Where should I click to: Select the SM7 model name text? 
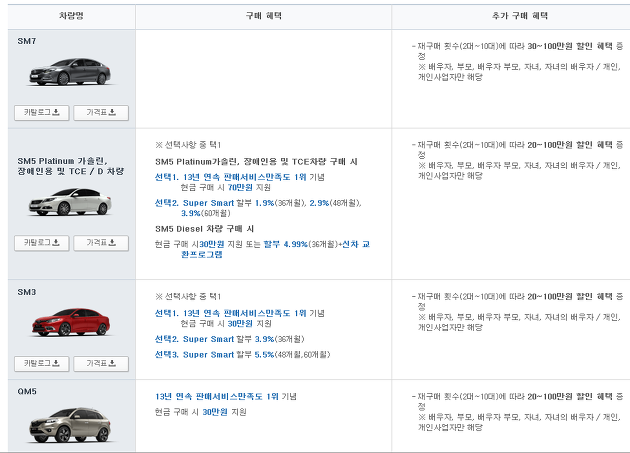27,41
